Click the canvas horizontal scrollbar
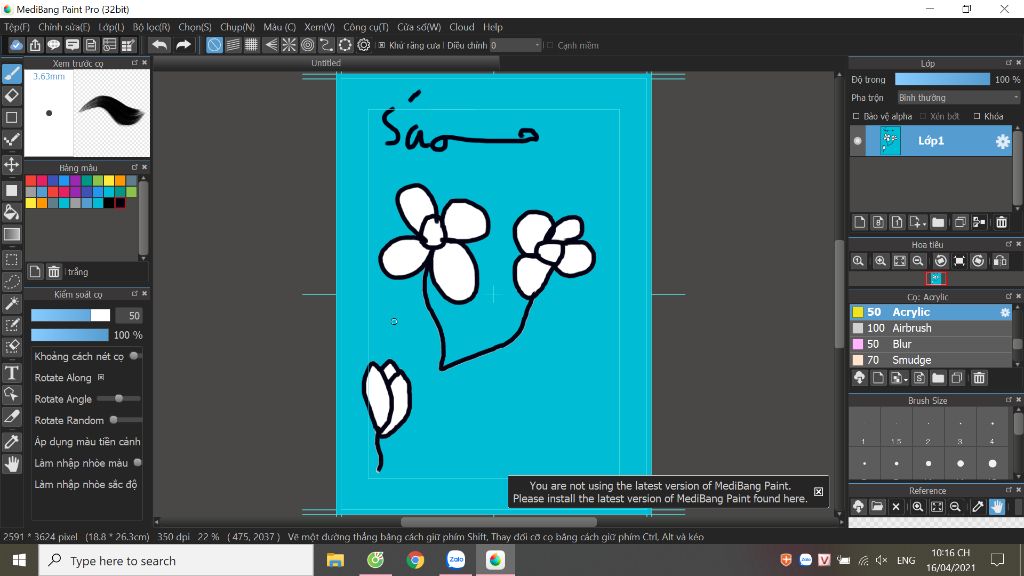The height and width of the screenshot is (576, 1024). click(498, 522)
